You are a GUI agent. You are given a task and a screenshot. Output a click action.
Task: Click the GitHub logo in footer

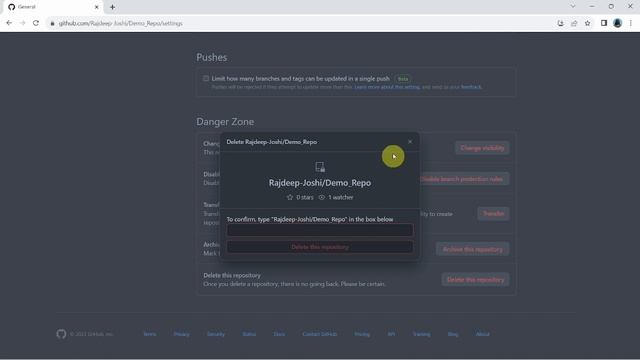tap(61, 334)
